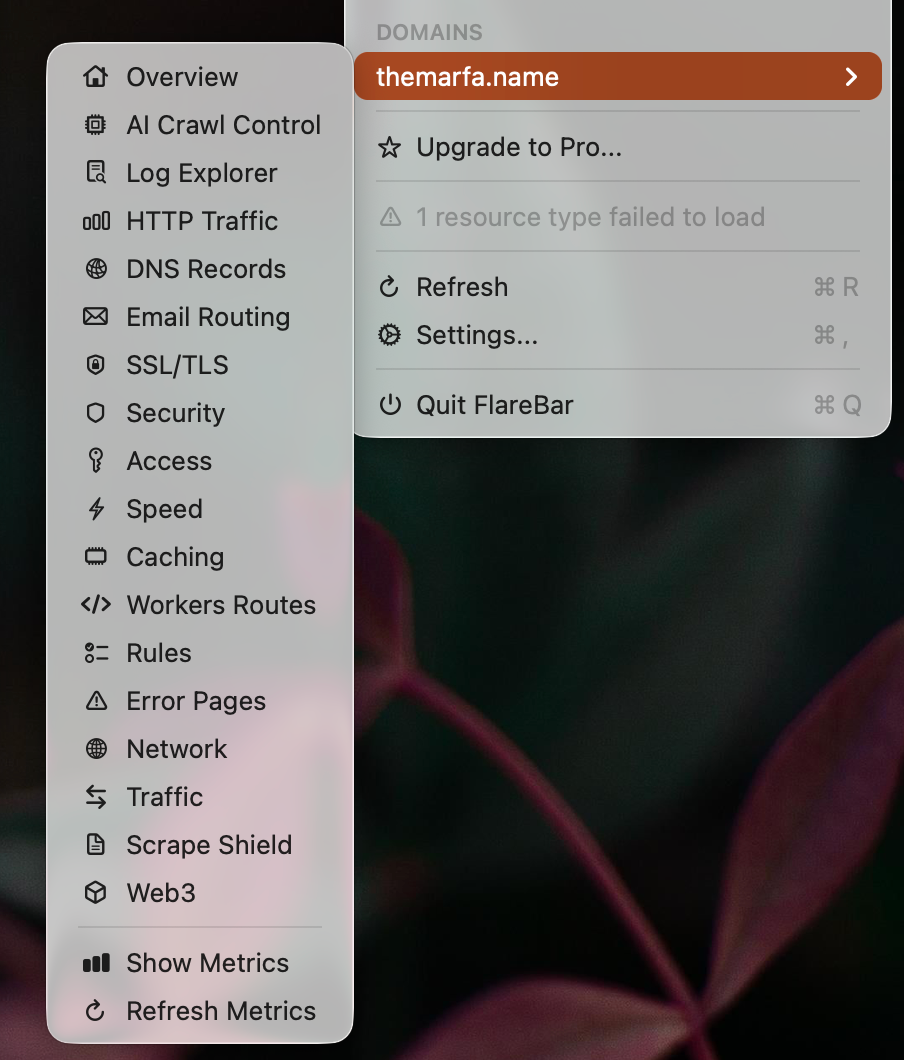Open the DNS Records menu entry
This screenshot has width=904, height=1060.
point(205,269)
